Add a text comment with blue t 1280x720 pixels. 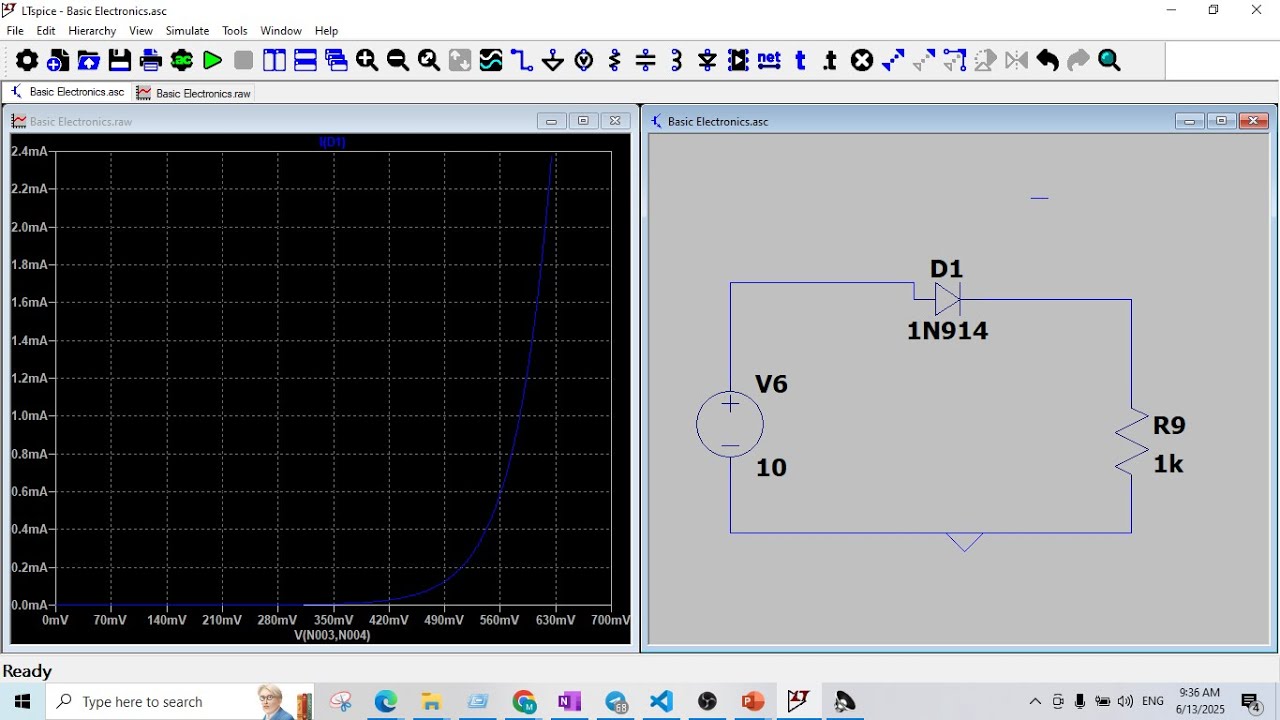(x=800, y=61)
